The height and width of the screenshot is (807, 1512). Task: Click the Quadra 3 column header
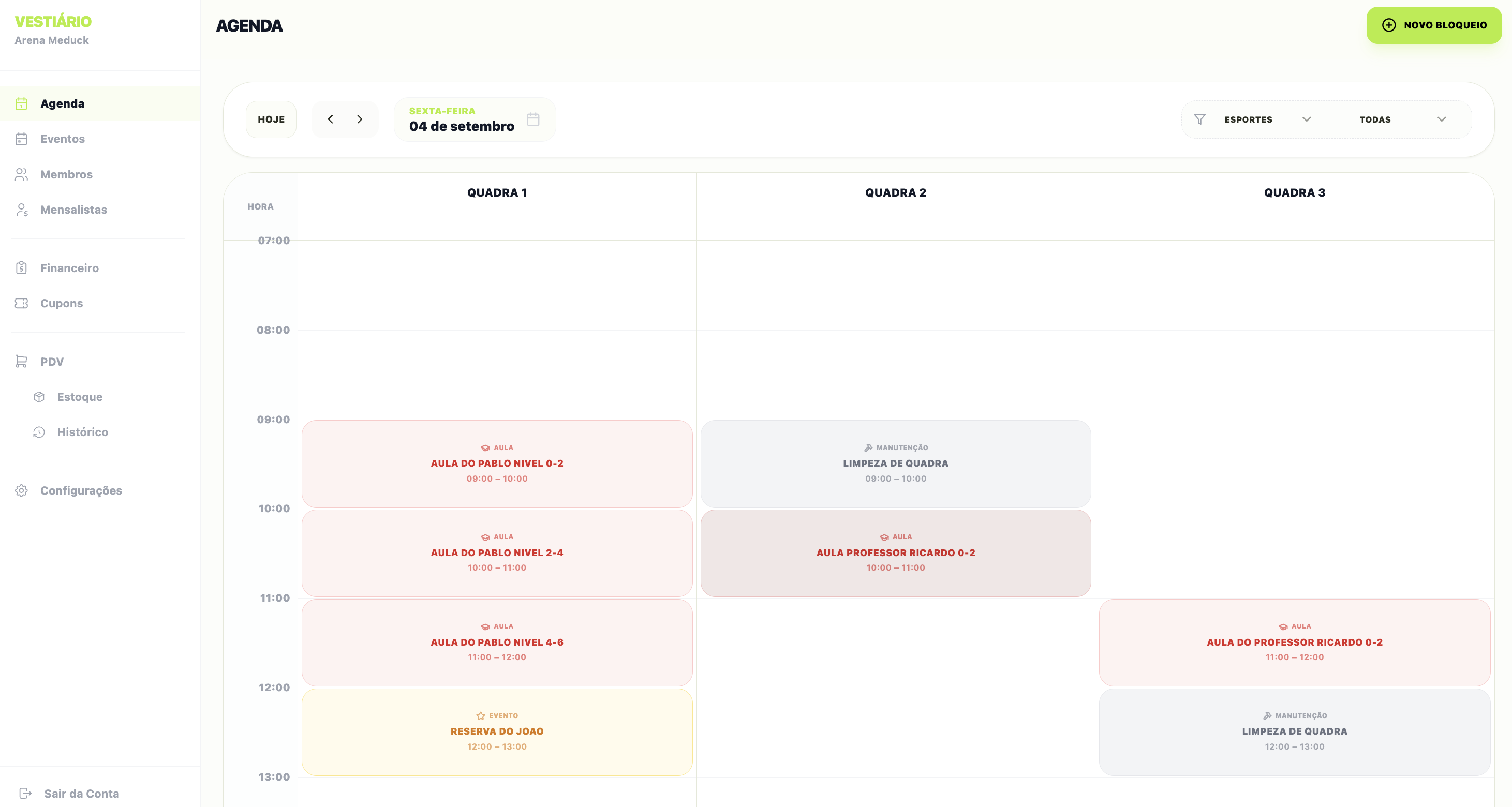pos(1295,192)
